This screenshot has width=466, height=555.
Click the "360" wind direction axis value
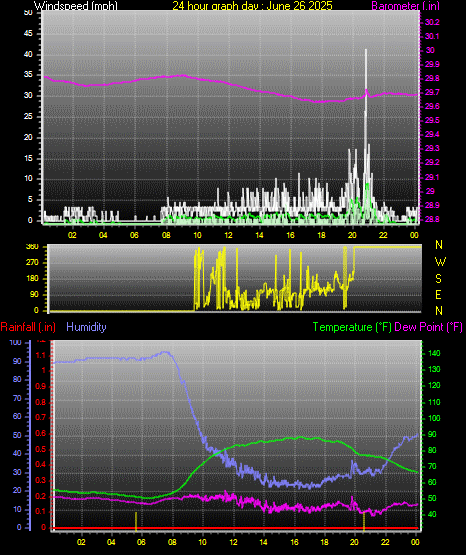click(32, 247)
